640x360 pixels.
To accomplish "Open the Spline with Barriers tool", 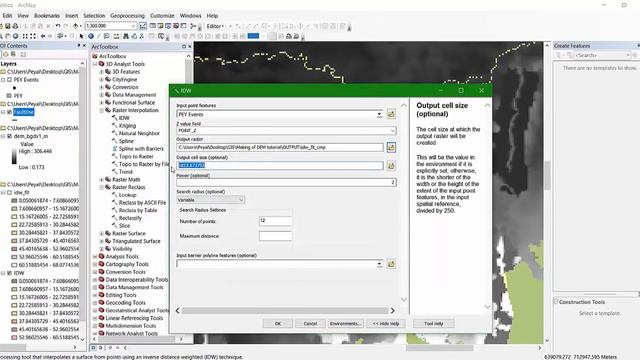I will (x=141, y=149).
